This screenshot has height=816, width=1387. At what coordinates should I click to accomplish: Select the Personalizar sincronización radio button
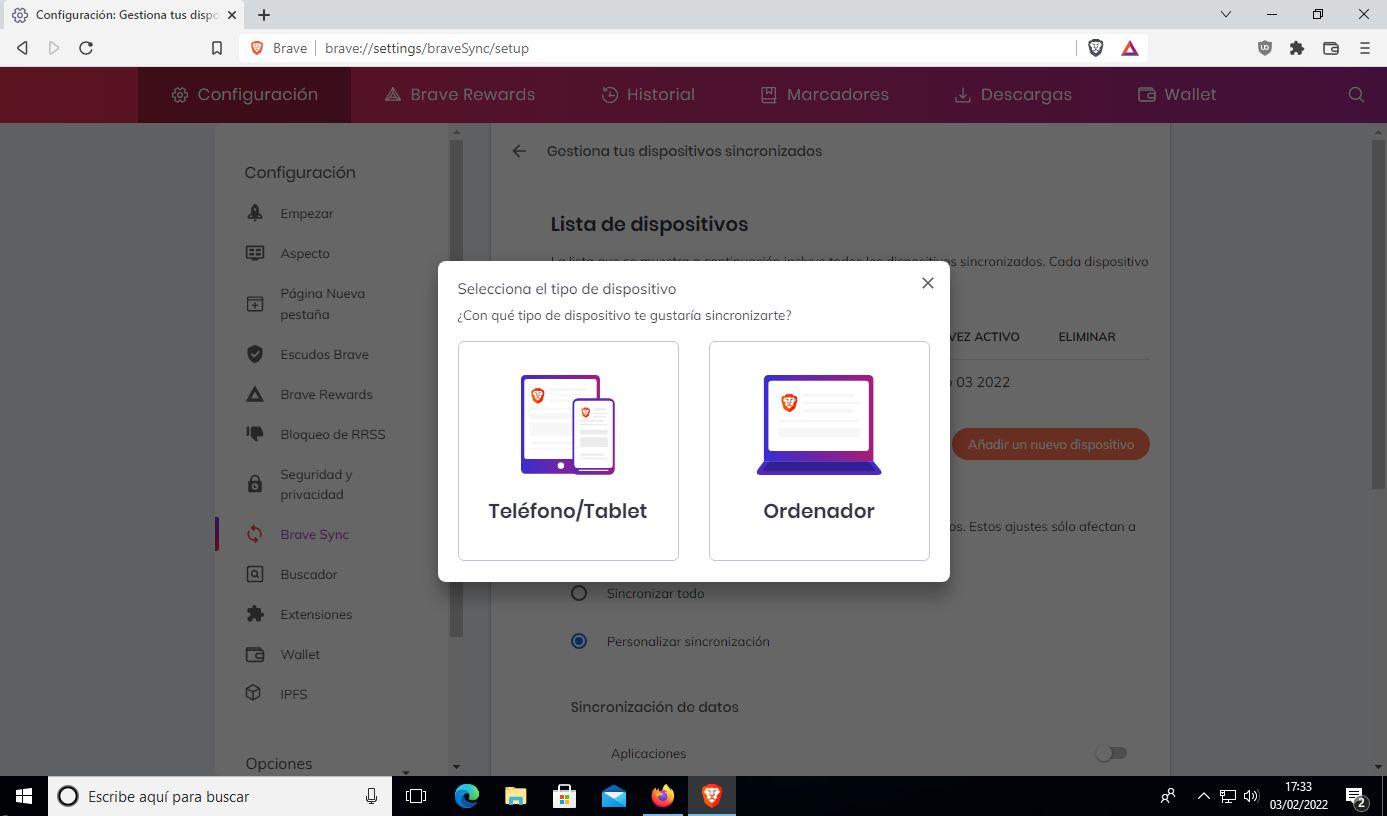tap(579, 641)
